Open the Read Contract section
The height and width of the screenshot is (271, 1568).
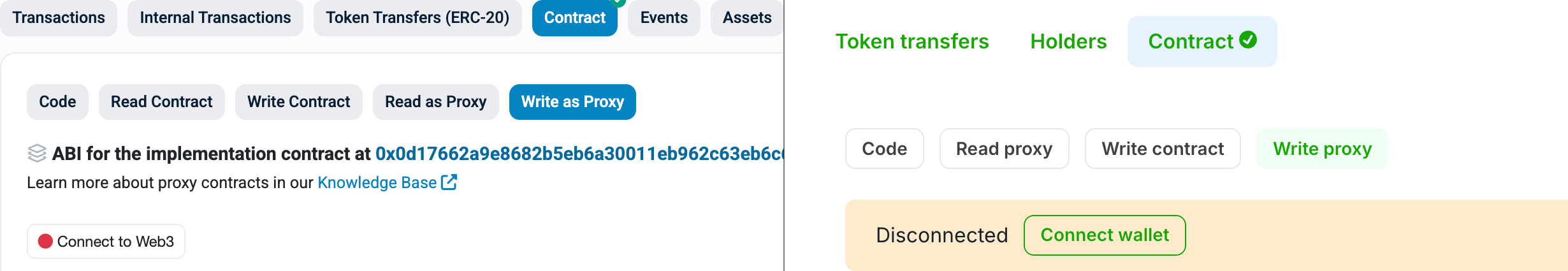(x=162, y=102)
